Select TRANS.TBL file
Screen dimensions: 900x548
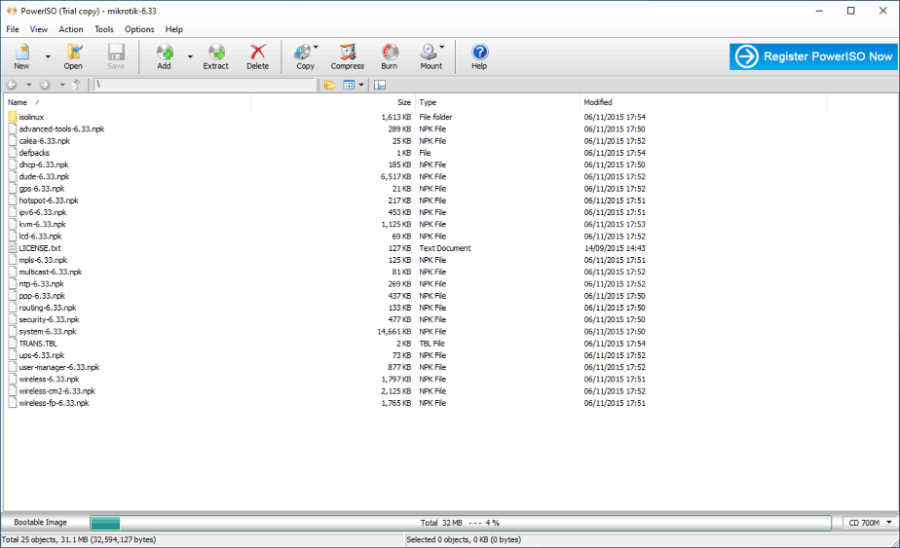pos(38,344)
